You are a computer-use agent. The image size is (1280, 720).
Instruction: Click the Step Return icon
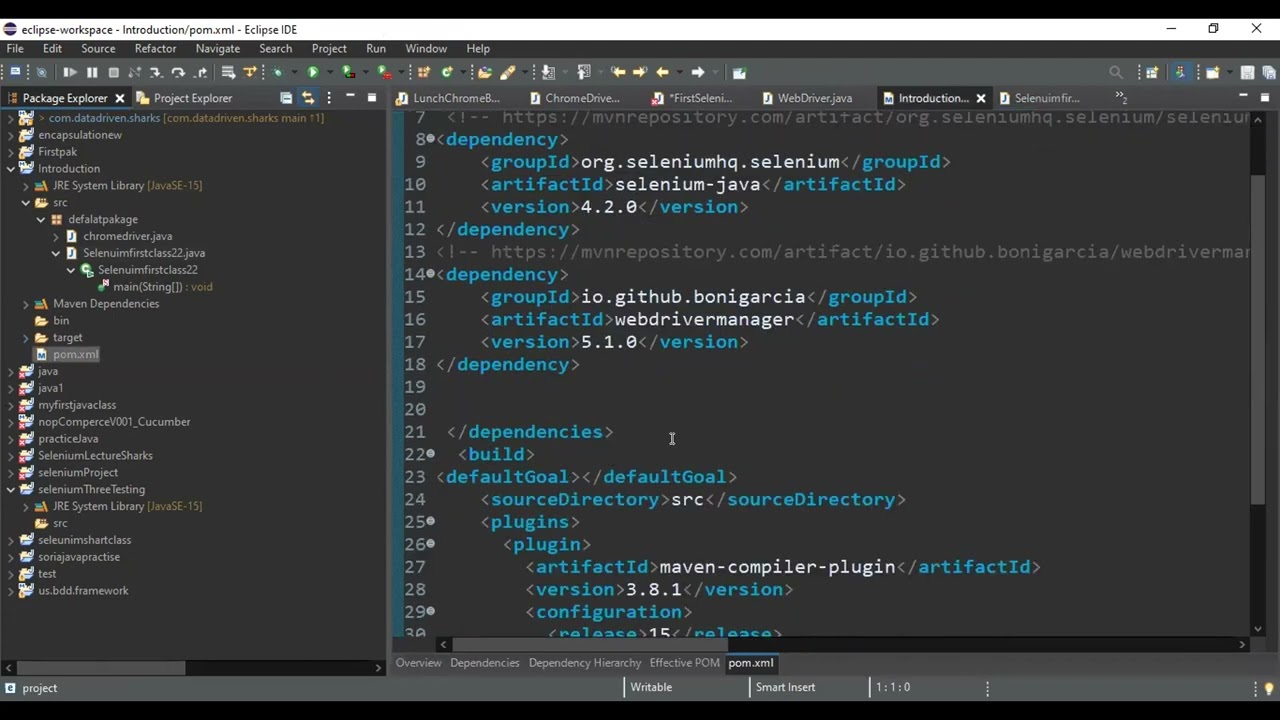201,72
